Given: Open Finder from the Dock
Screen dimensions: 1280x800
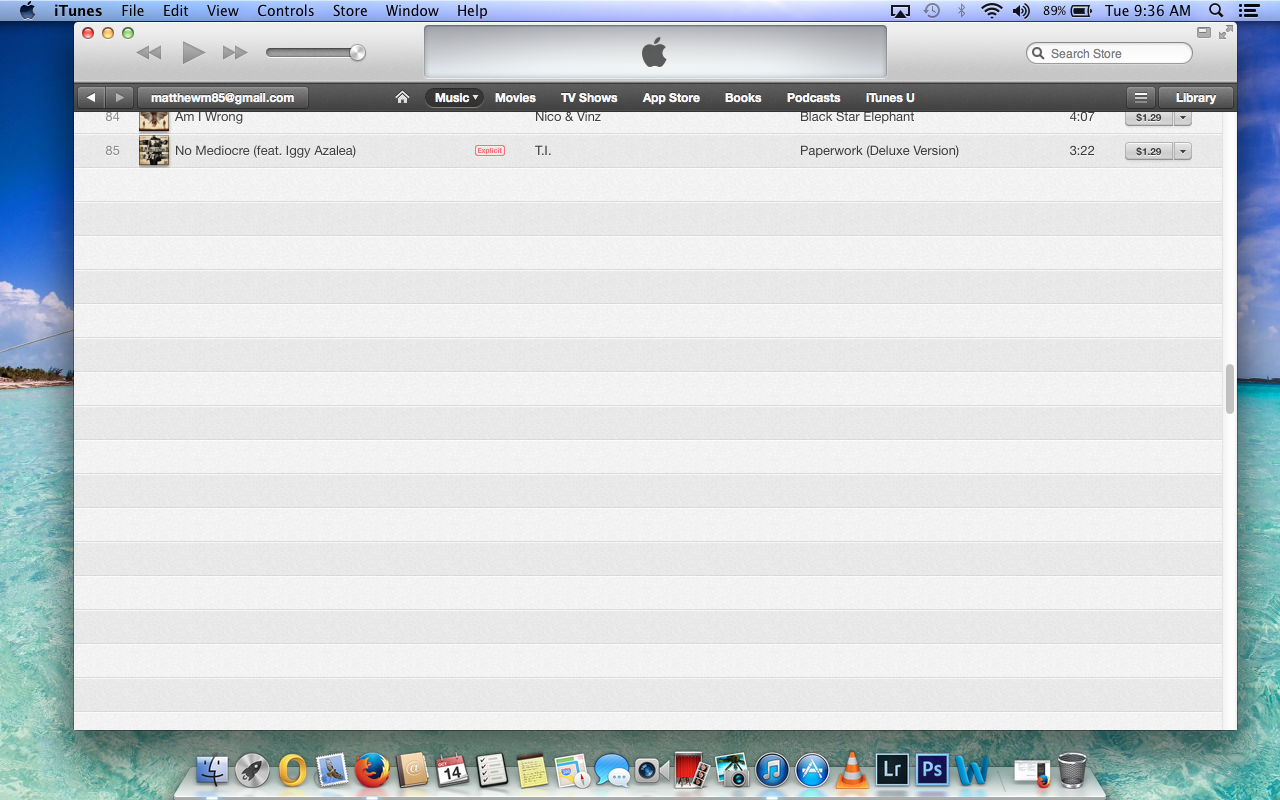Looking at the screenshot, I should pyautogui.click(x=212, y=770).
